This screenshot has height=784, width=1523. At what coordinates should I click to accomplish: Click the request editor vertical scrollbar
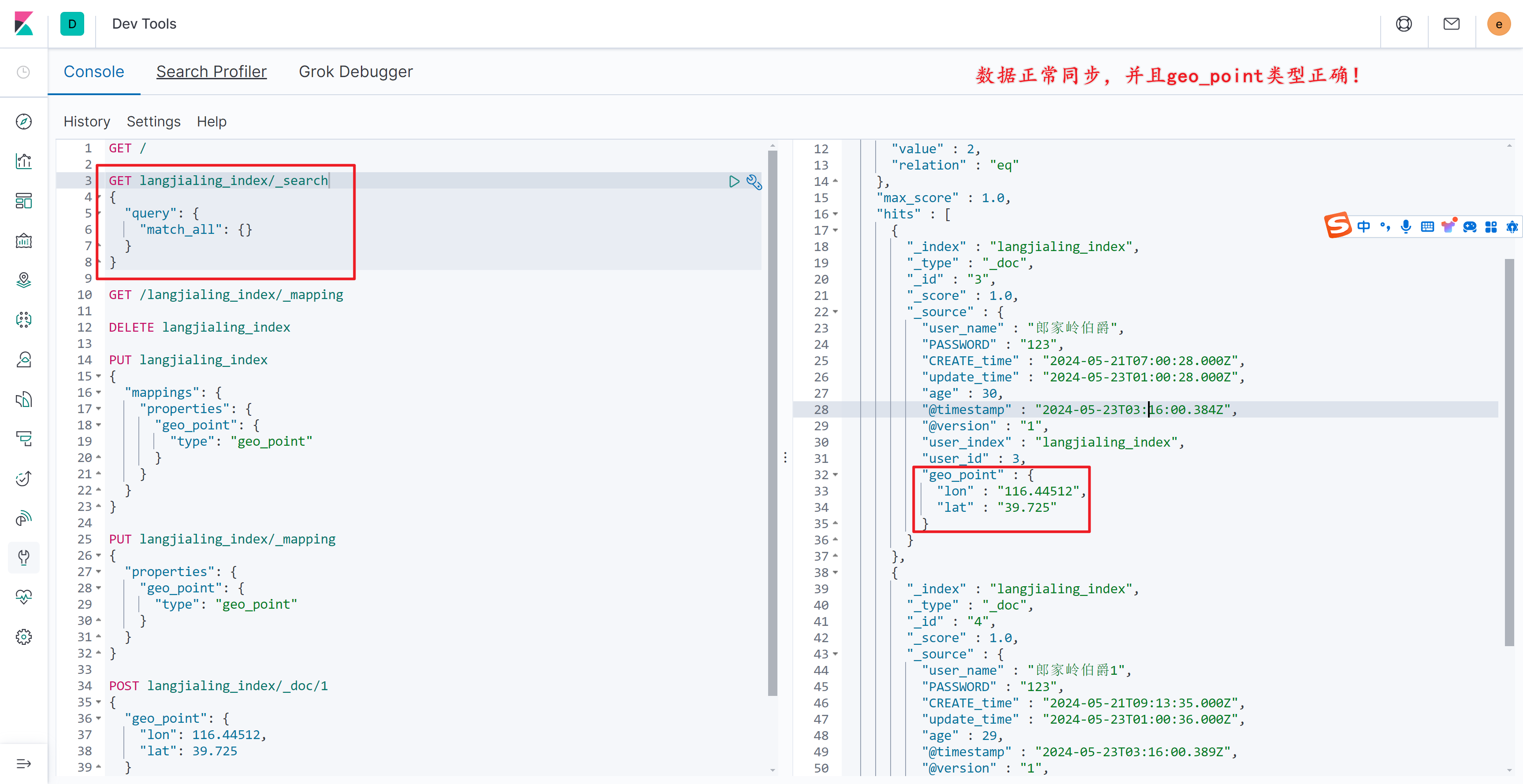(772, 423)
